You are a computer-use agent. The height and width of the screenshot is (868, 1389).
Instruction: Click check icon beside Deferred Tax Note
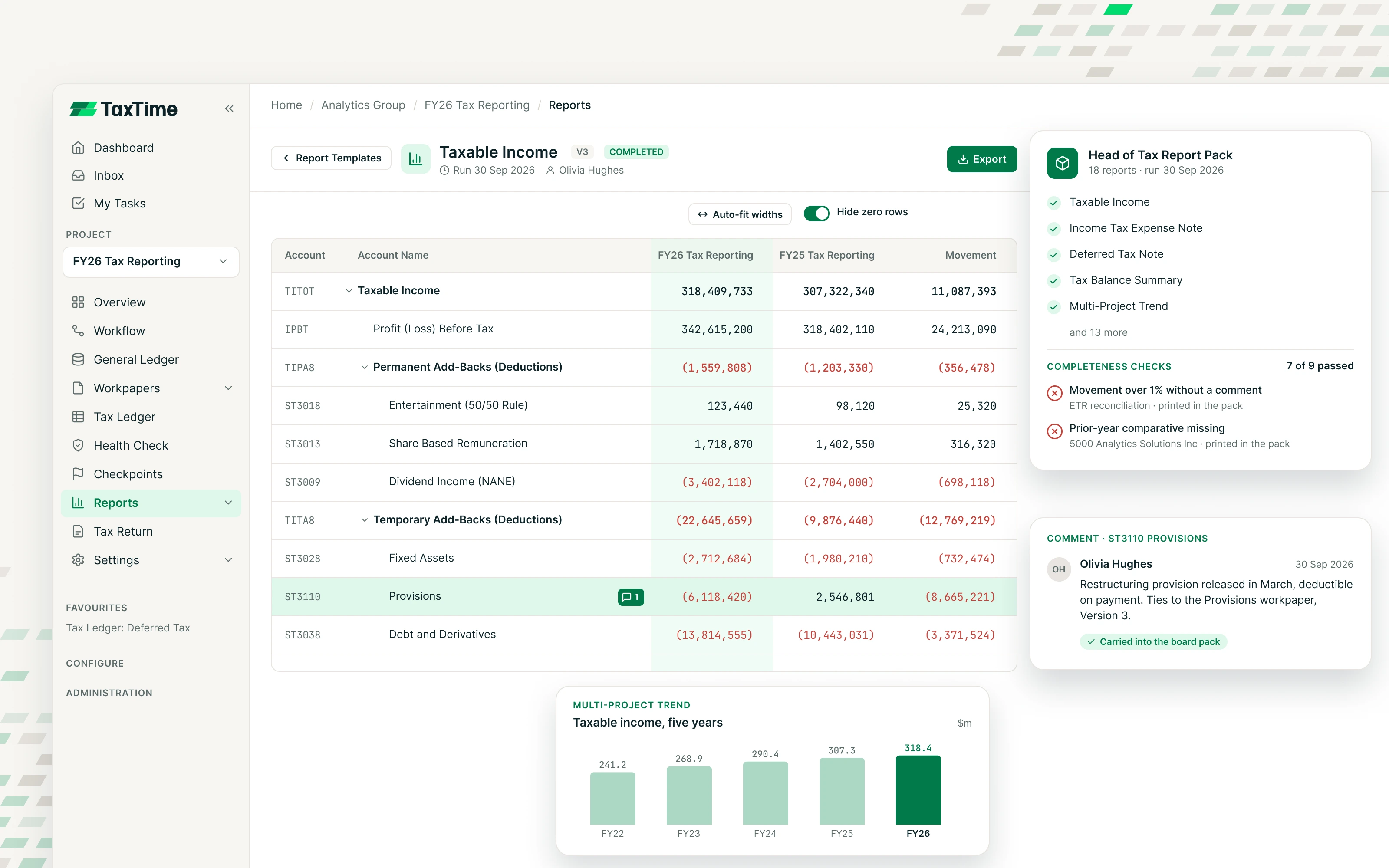point(1054,255)
